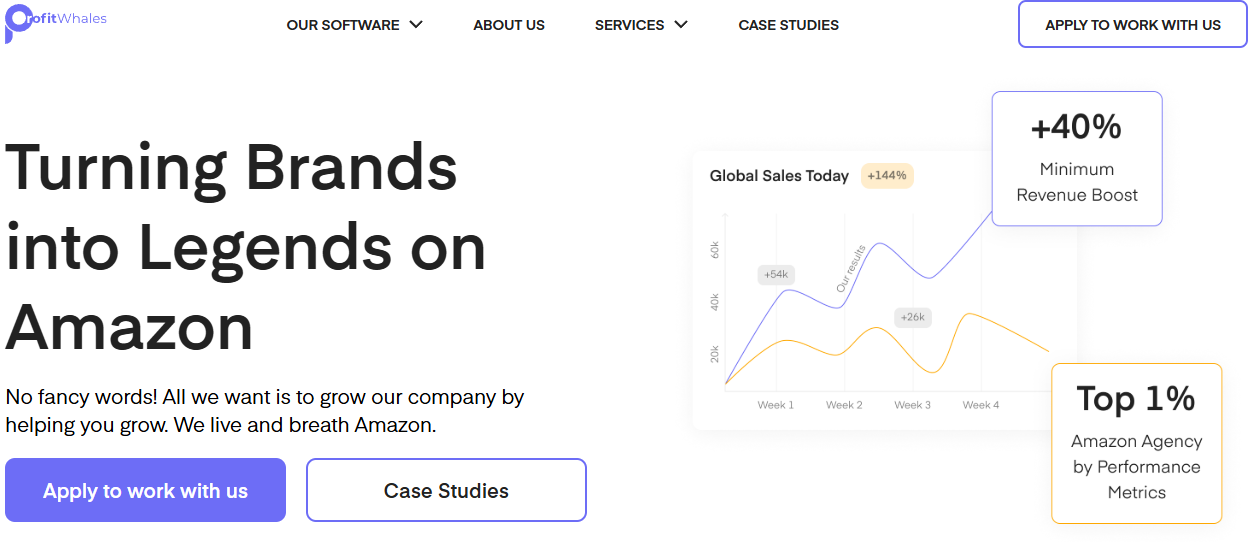Click the Global Sales Today chart title
The image size is (1252, 542).
point(779,176)
